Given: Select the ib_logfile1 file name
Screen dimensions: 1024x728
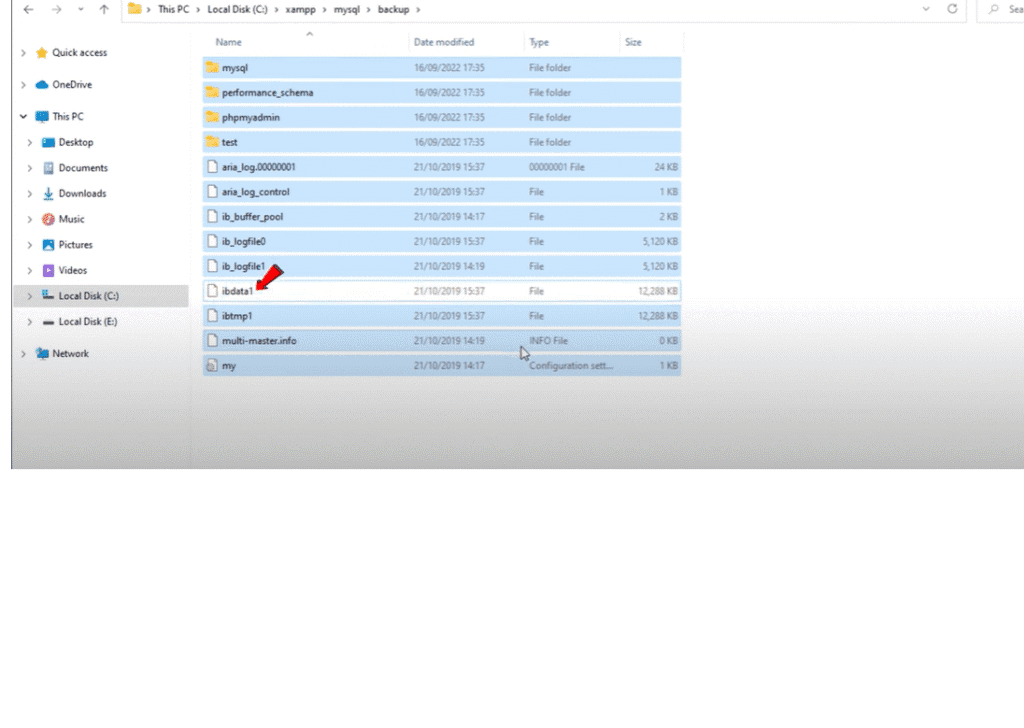Looking at the screenshot, I should [x=243, y=266].
